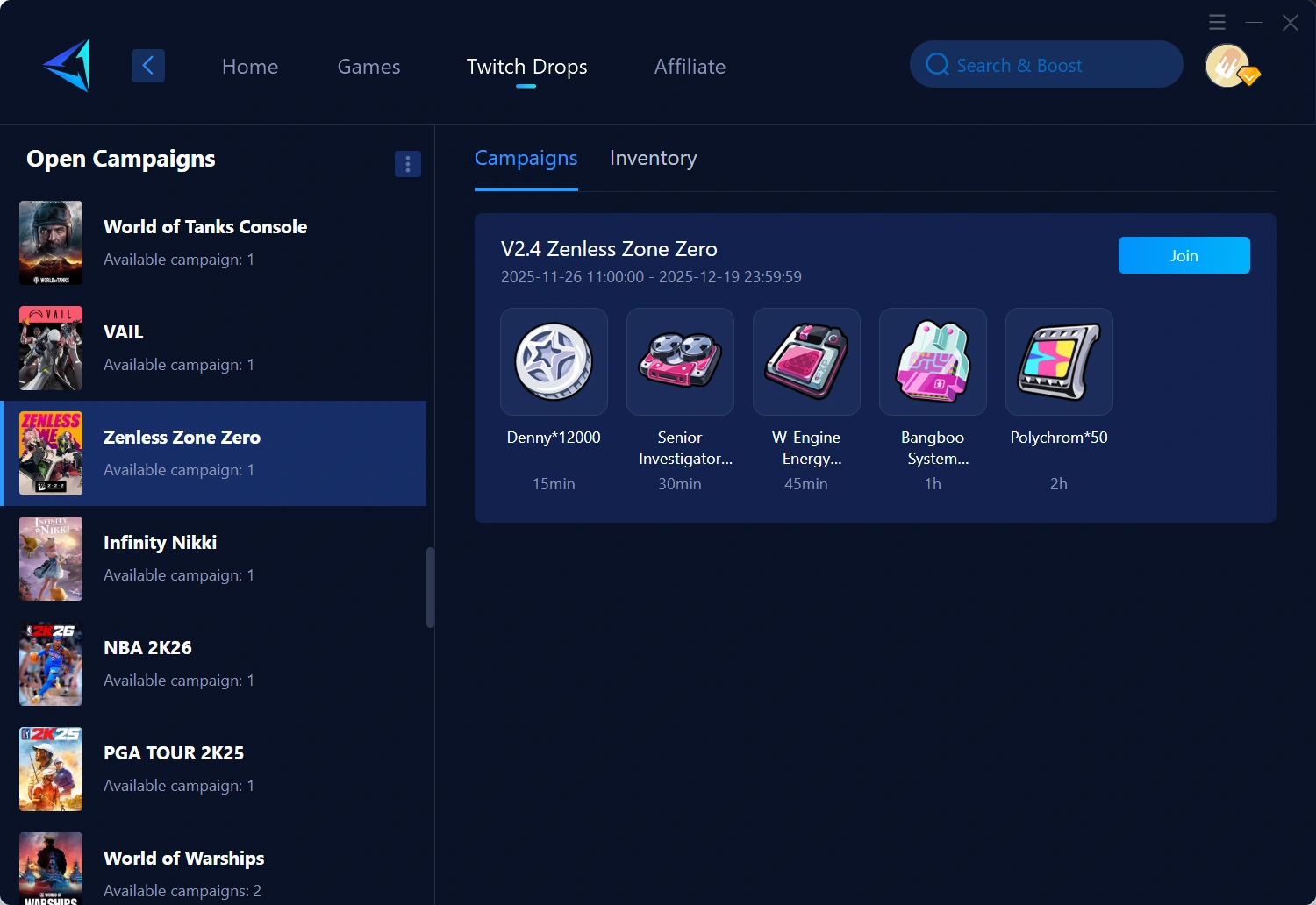Open the user profile avatar
Image resolution: width=1316 pixels, height=905 pixels.
[x=1227, y=66]
